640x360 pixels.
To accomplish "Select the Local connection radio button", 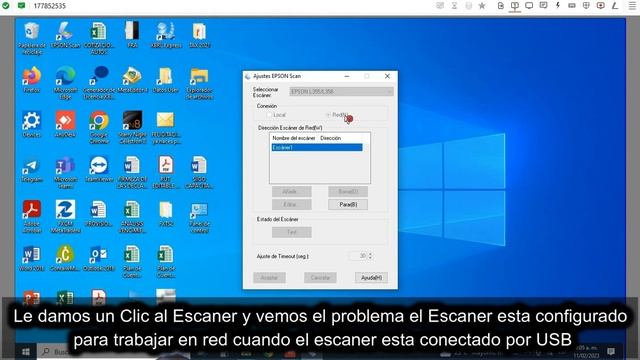I will coord(269,115).
